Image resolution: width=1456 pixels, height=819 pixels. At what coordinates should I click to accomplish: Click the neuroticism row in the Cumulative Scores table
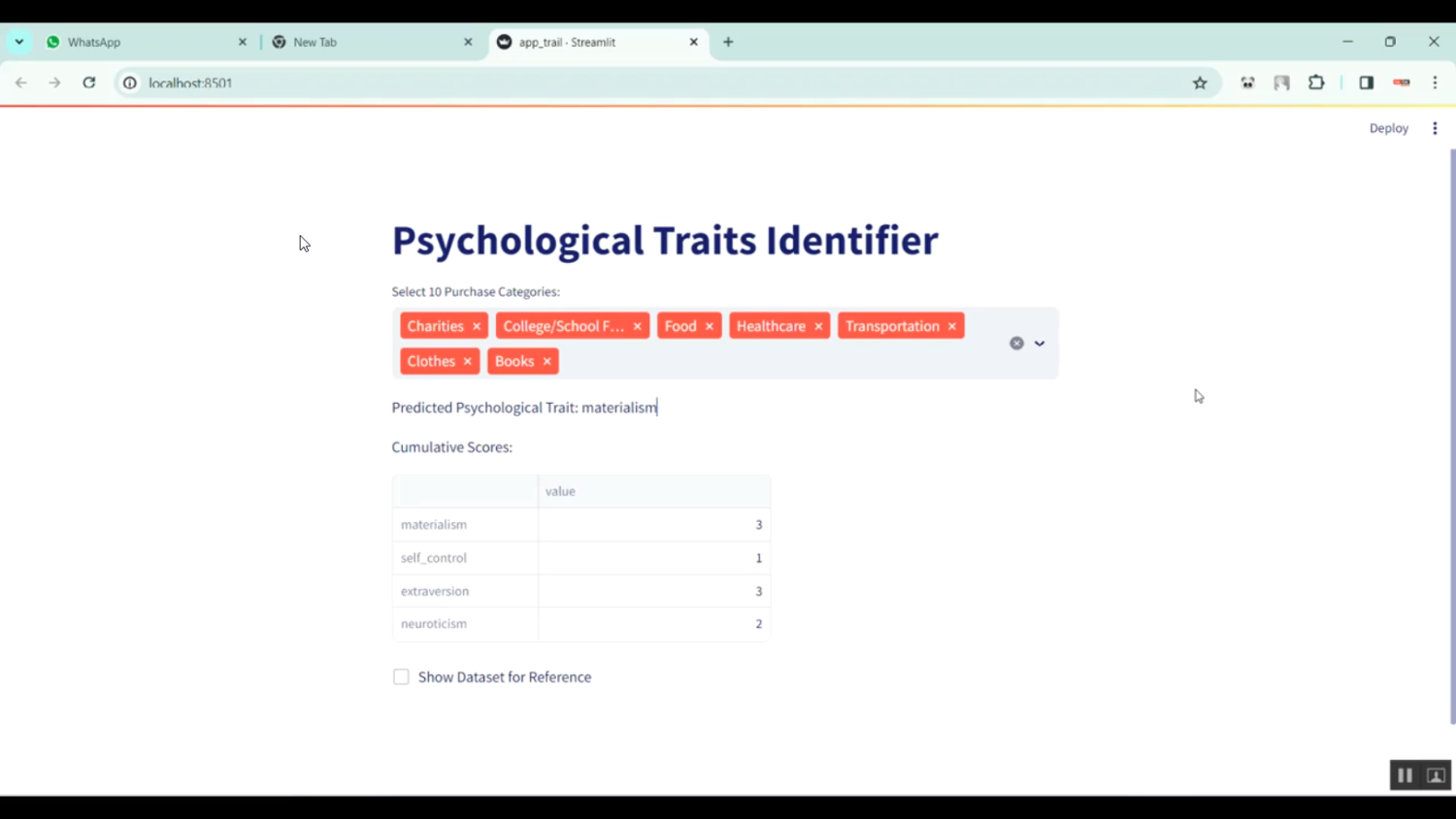coord(434,623)
